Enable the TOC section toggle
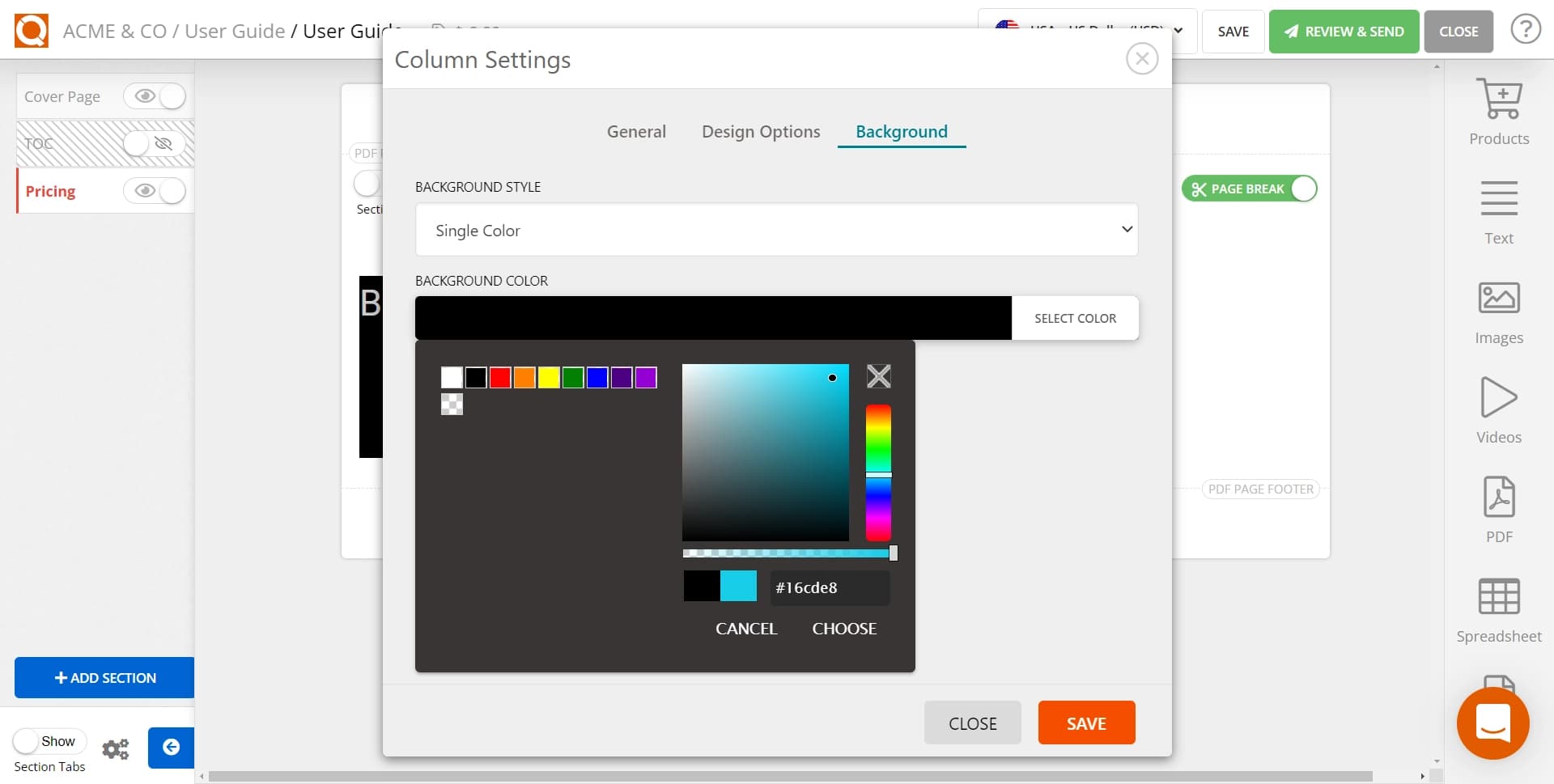 click(150, 143)
